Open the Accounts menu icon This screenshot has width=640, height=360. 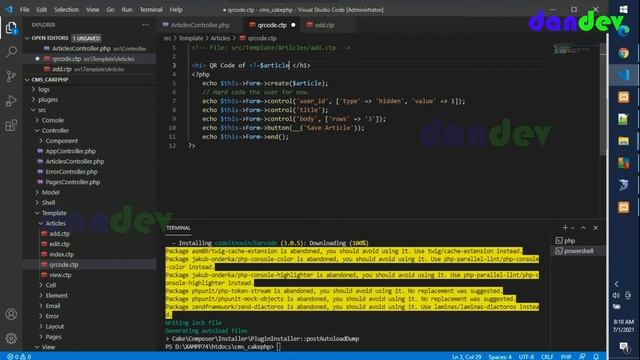[x=11, y=314]
